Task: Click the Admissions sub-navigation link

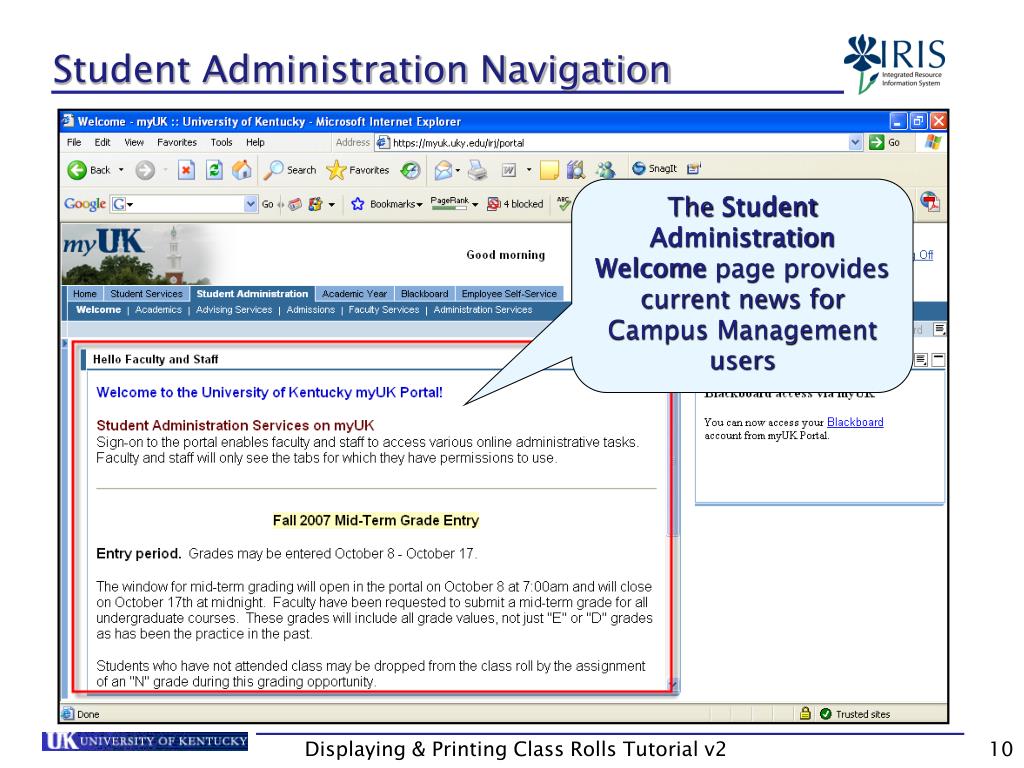Action: [310, 310]
